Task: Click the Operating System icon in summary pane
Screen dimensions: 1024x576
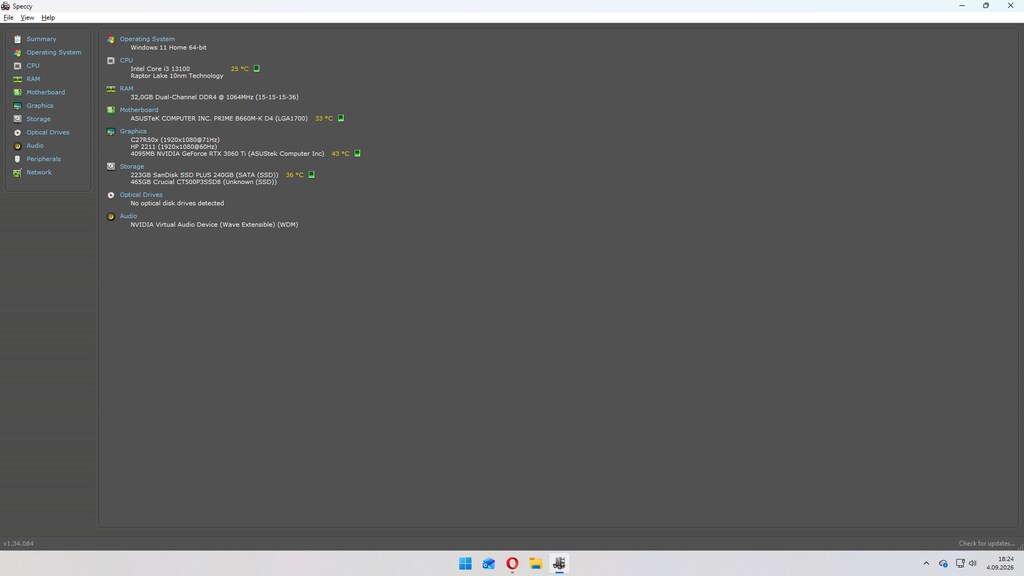Action: (x=111, y=39)
